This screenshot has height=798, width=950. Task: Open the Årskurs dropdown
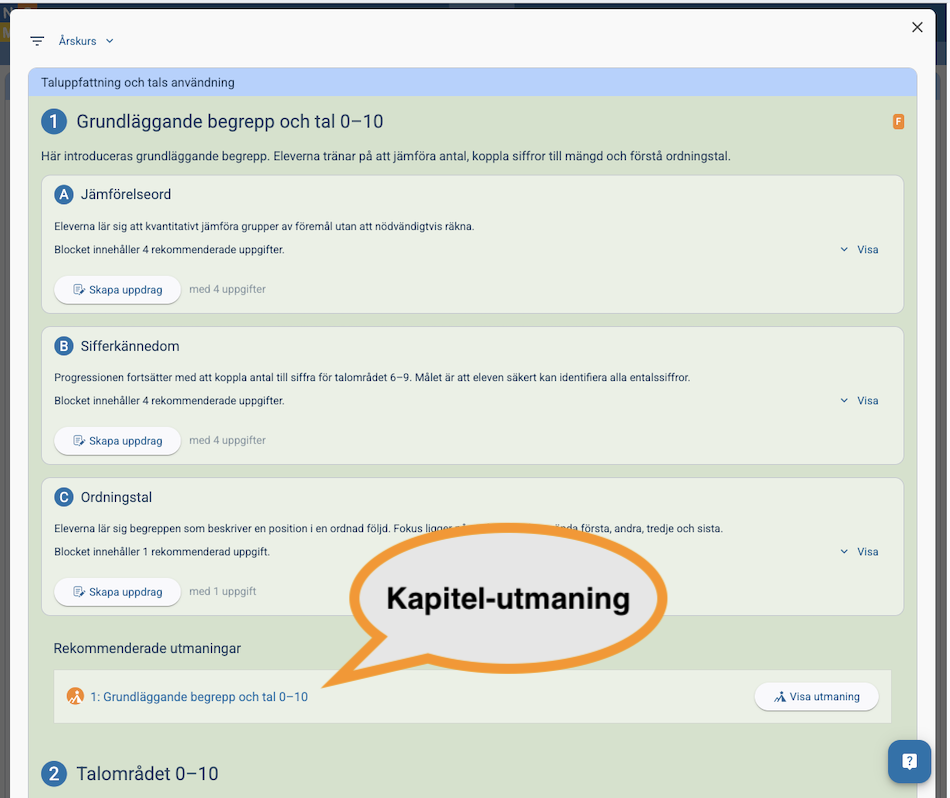click(86, 41)
